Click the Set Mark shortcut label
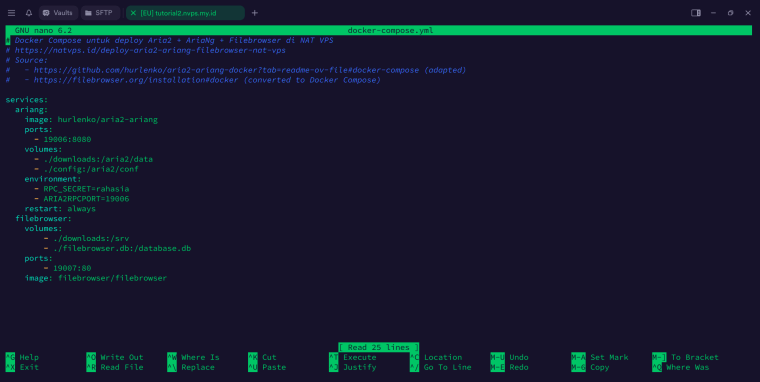This screenshot has height=382, width=760. (609, 357)
